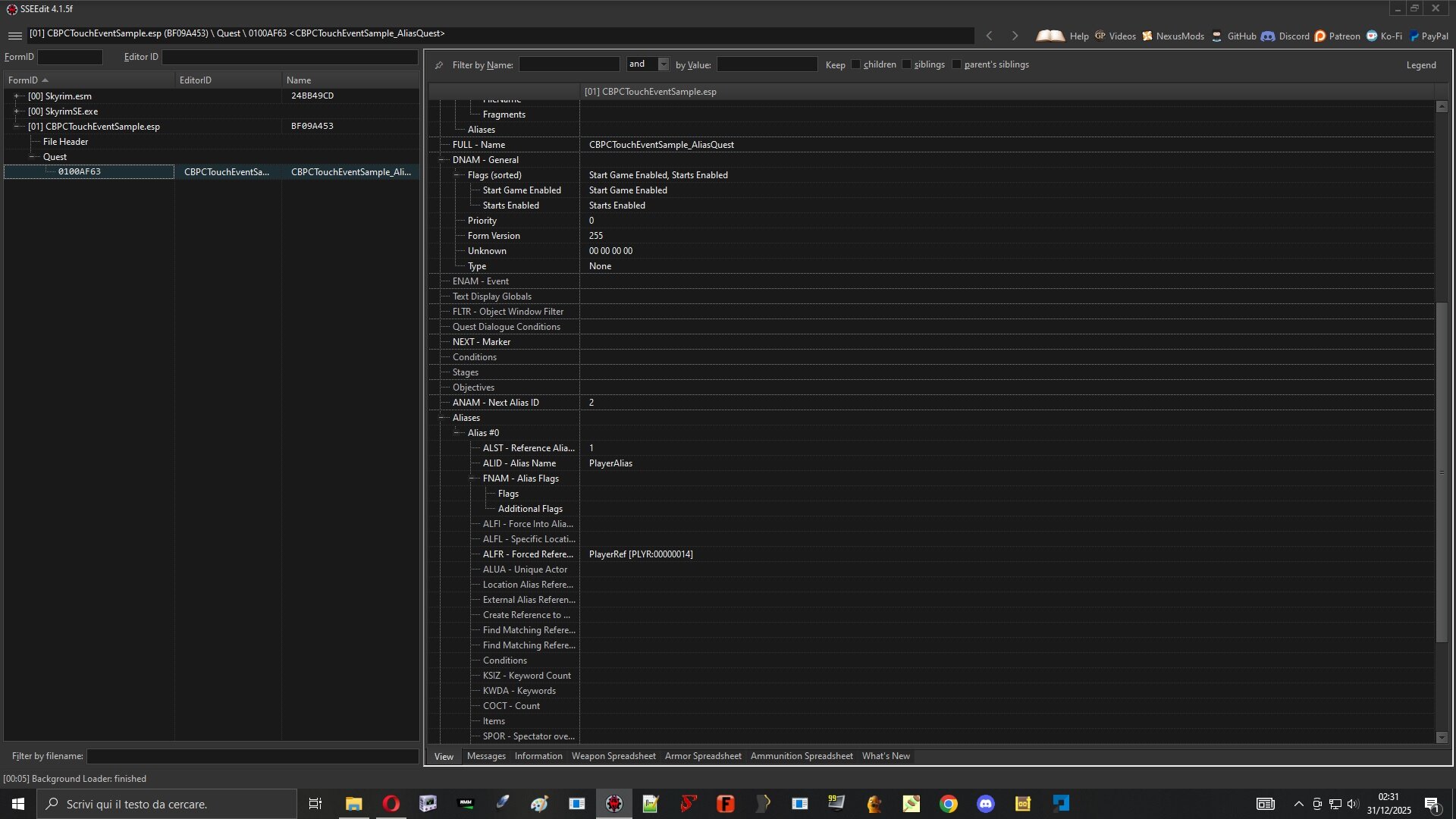The image size is (1456, 819).
Task: Click the FULL - Name value cell
Action: pyautogui.click(x=1007, y=145)
